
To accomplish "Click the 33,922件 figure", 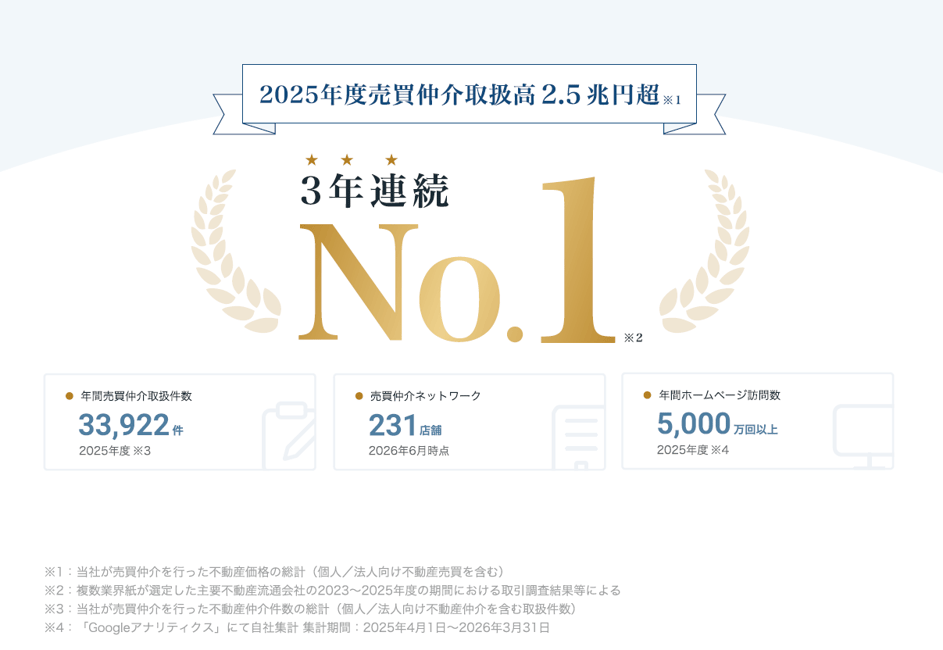I will point(131,425).
